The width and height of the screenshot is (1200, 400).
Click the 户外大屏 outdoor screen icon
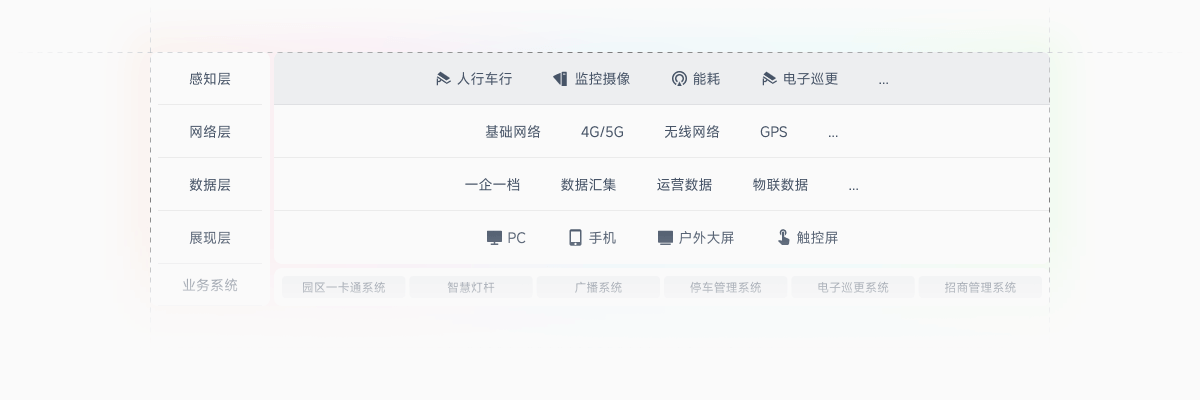665,238
